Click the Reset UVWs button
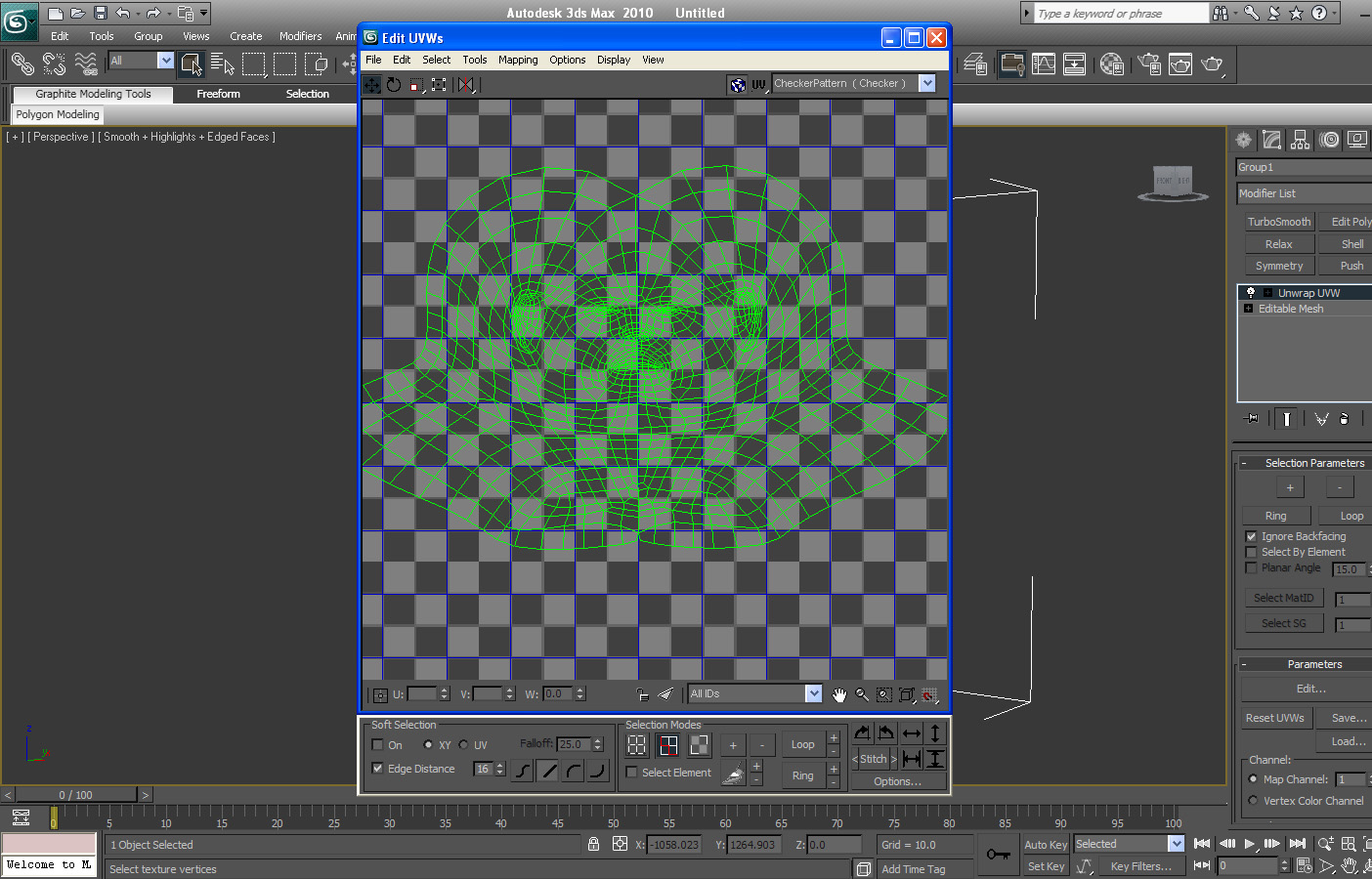Screen dimensions: 1372x879 point(1274,718)
